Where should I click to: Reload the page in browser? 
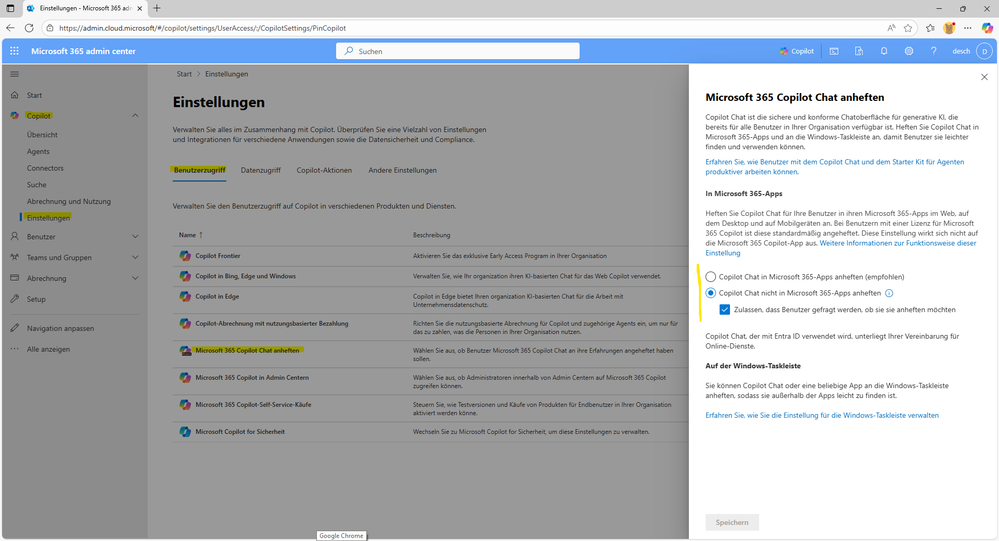tap(29, 28)
